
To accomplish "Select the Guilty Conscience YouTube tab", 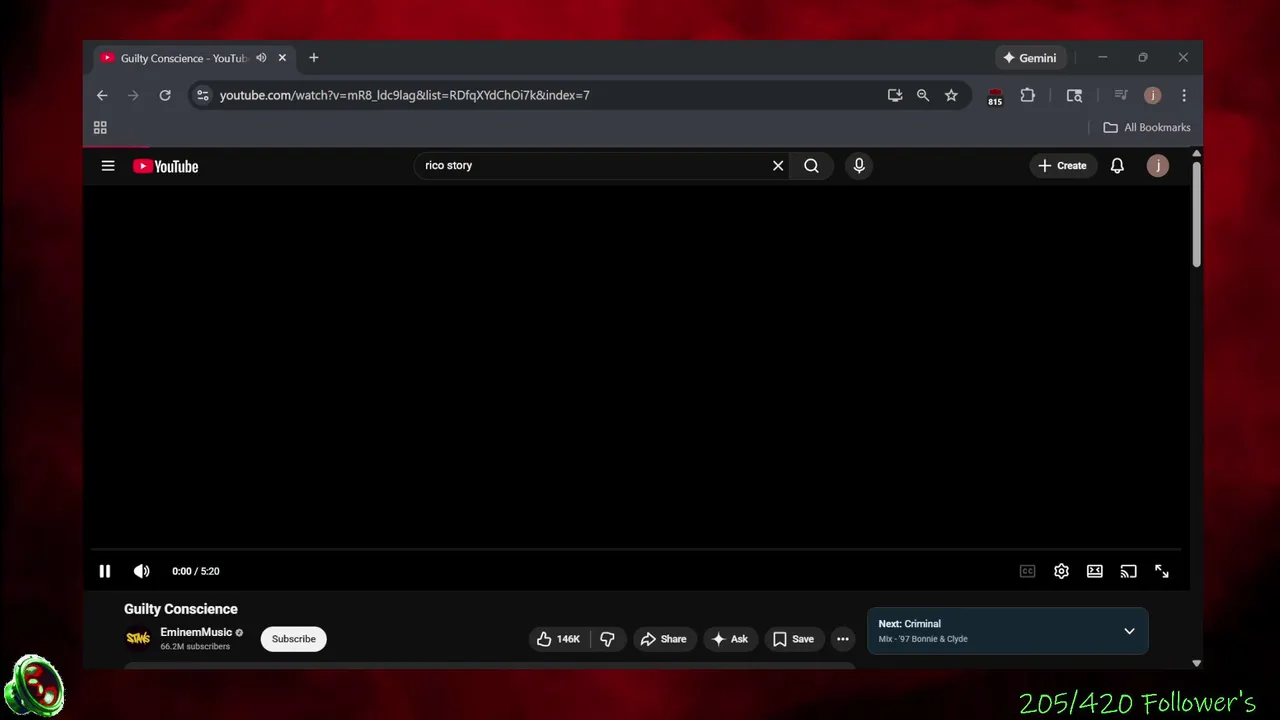I will 193,58.
